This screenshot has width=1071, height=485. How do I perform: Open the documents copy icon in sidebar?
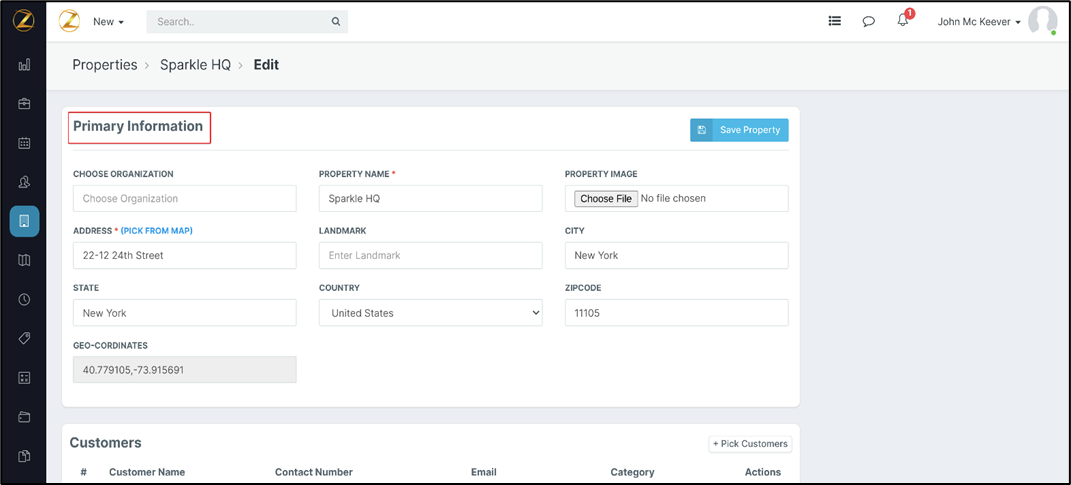tap(24, 456)
